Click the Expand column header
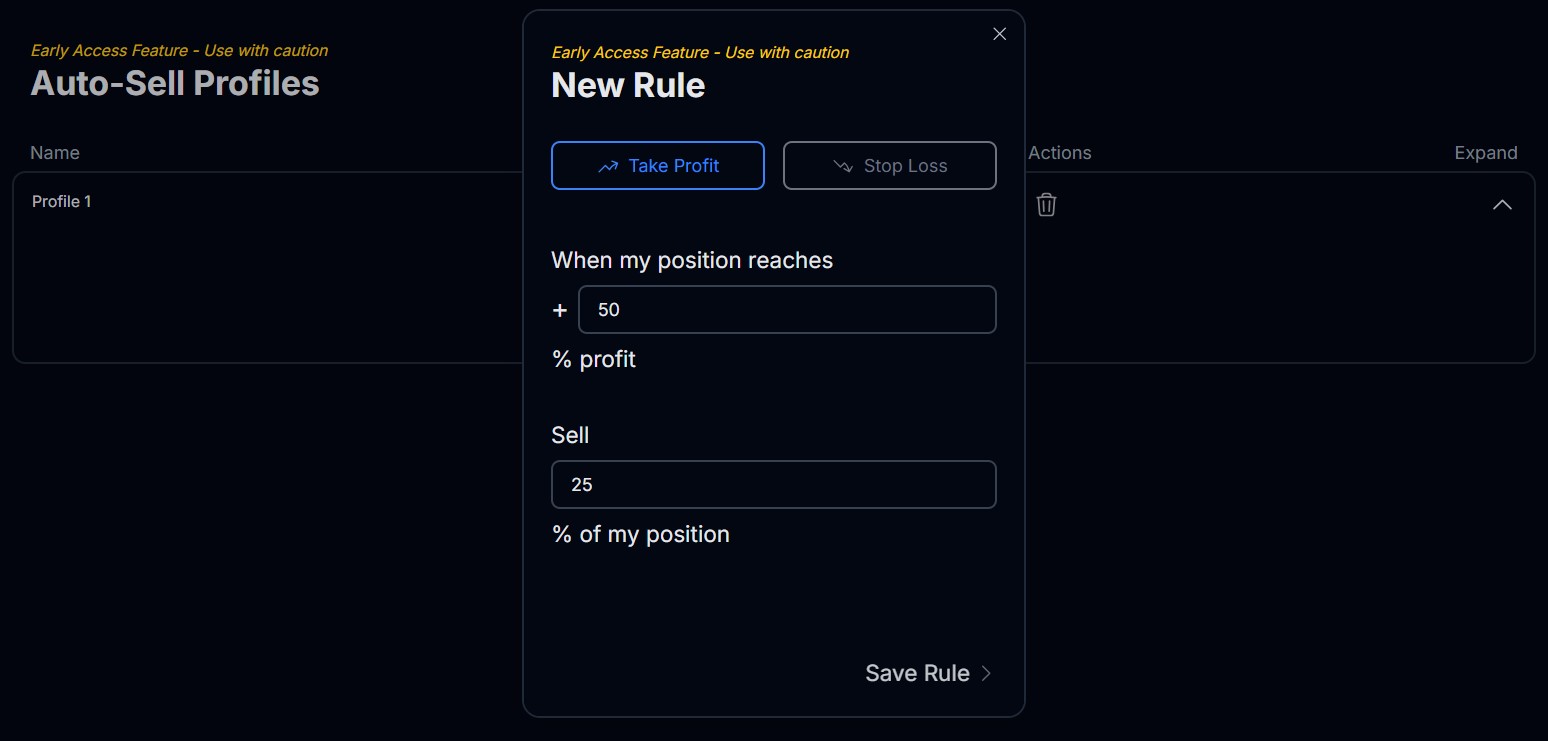 pos(1485,153)
